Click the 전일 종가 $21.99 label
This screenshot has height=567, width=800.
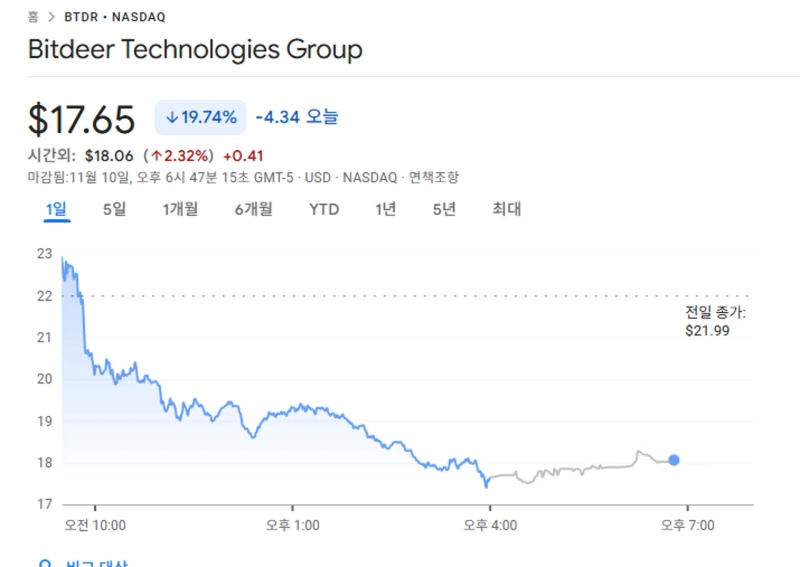[x=714, y=321]
